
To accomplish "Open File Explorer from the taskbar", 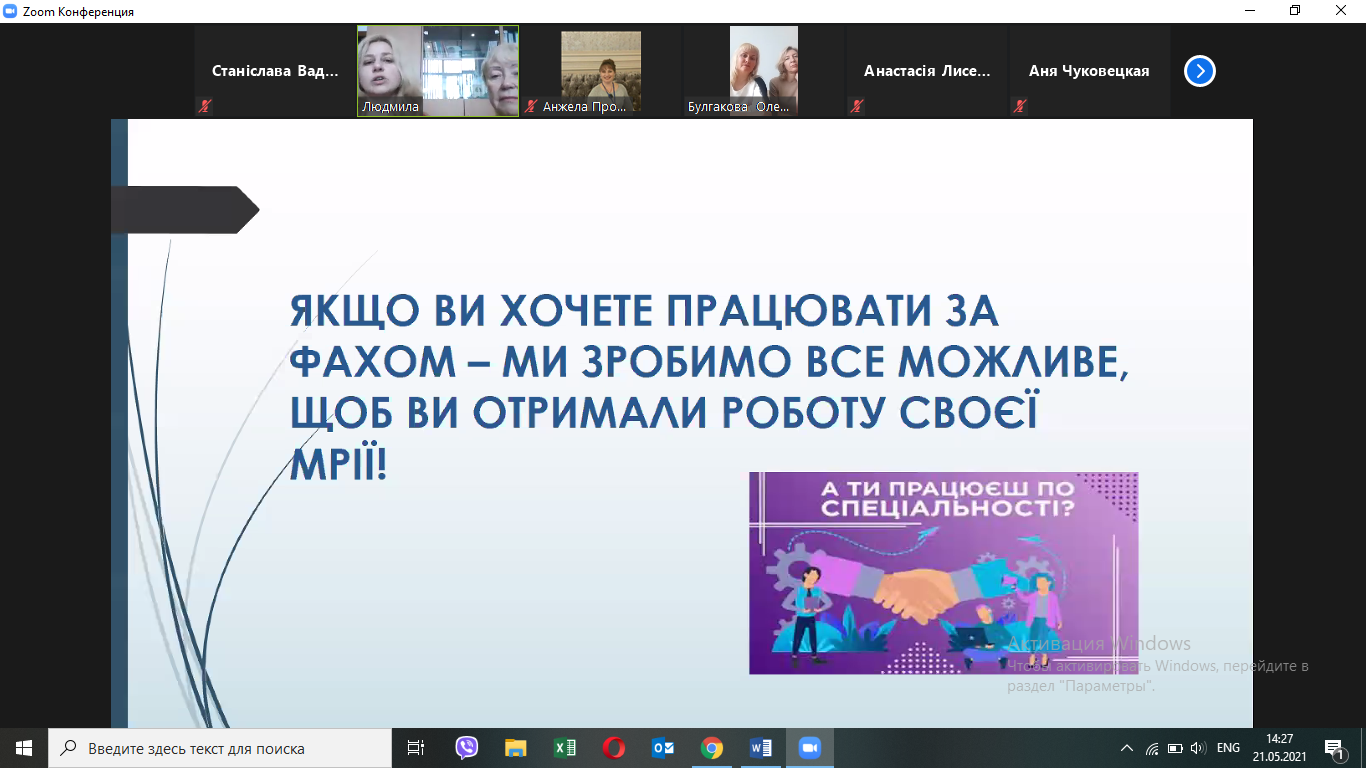I will (x=516, y=748).
